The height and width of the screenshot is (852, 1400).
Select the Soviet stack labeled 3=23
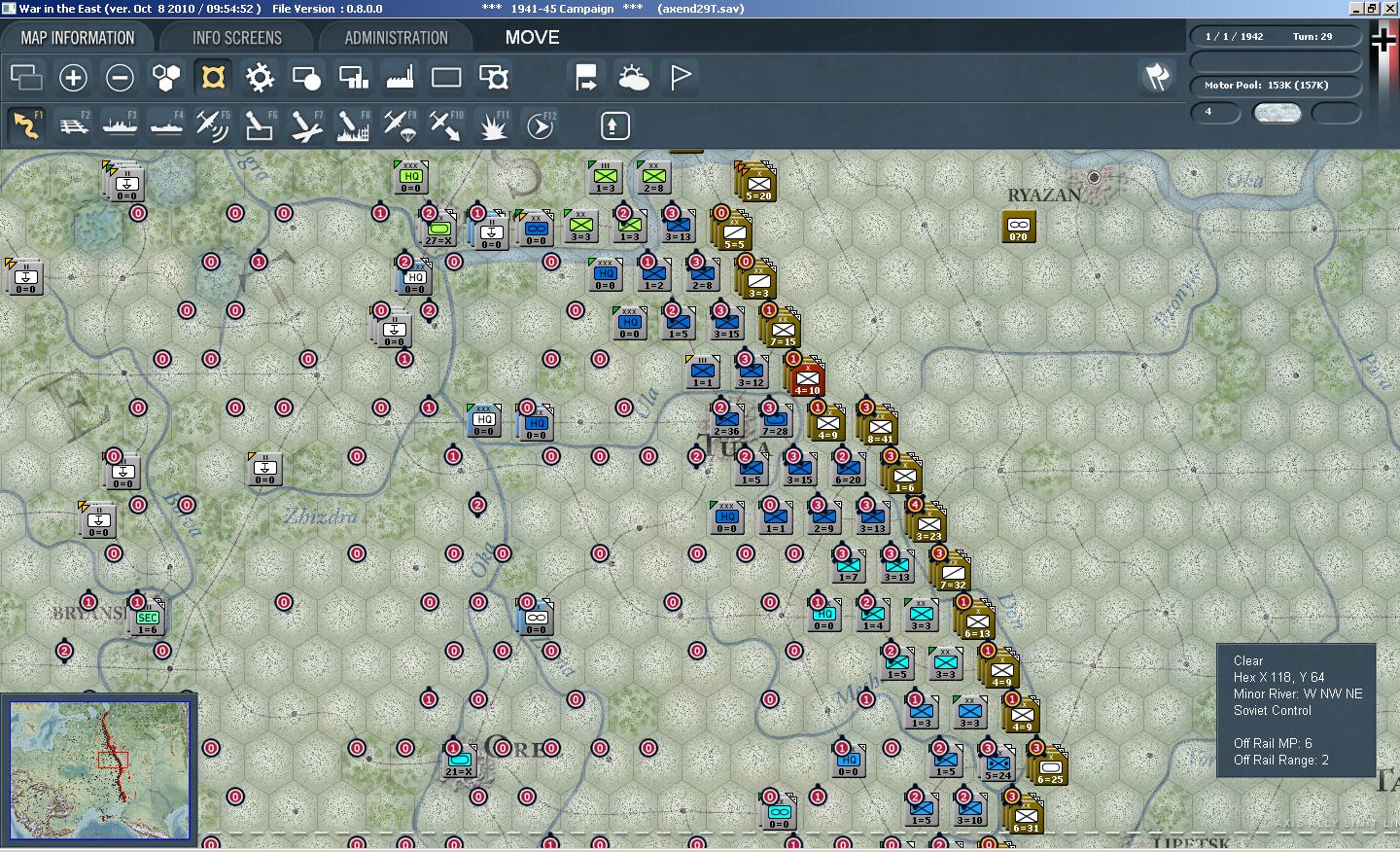point(928,523)
